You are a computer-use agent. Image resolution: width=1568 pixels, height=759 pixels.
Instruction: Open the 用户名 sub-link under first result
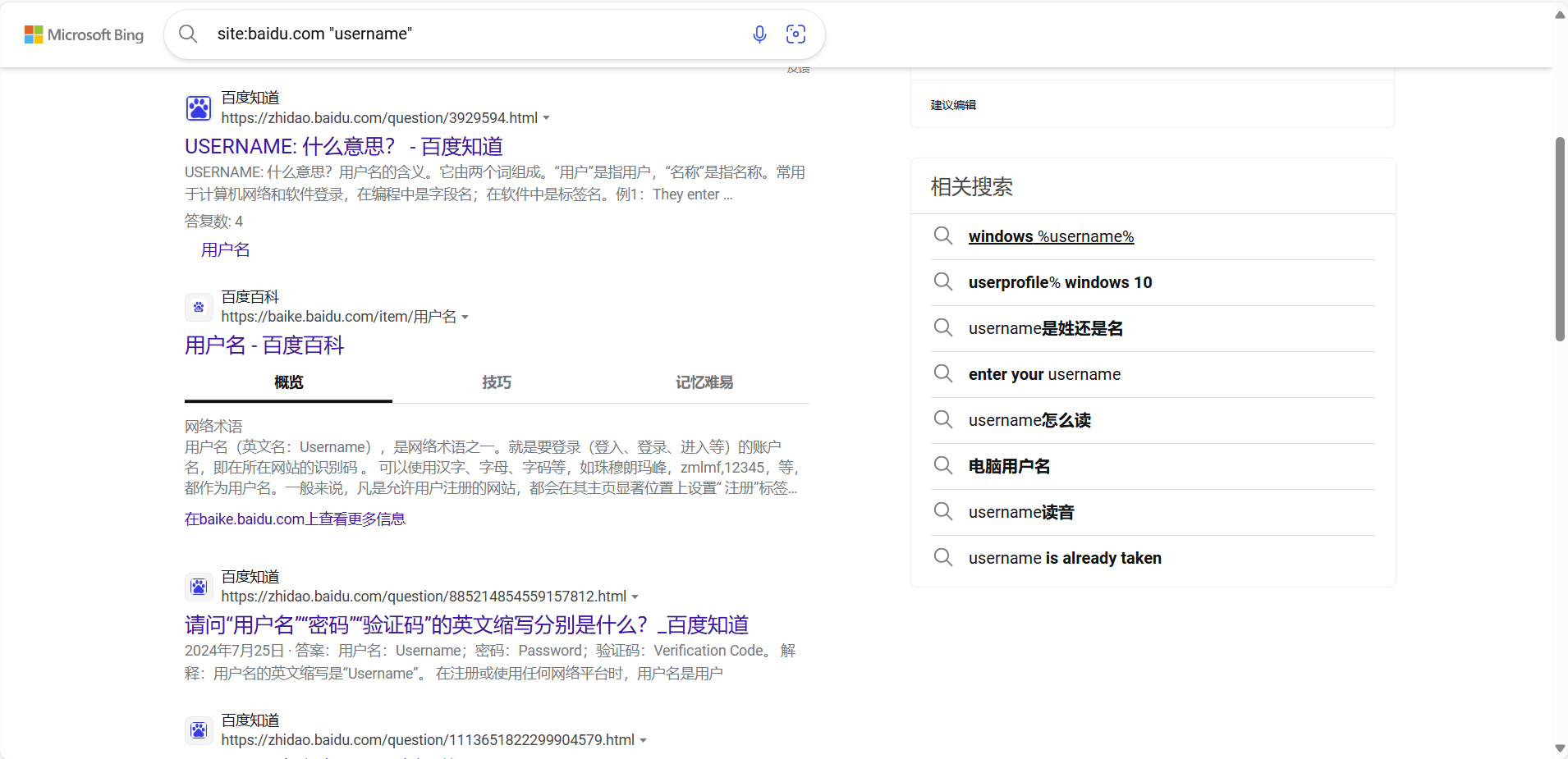click(x=226, y=249)
